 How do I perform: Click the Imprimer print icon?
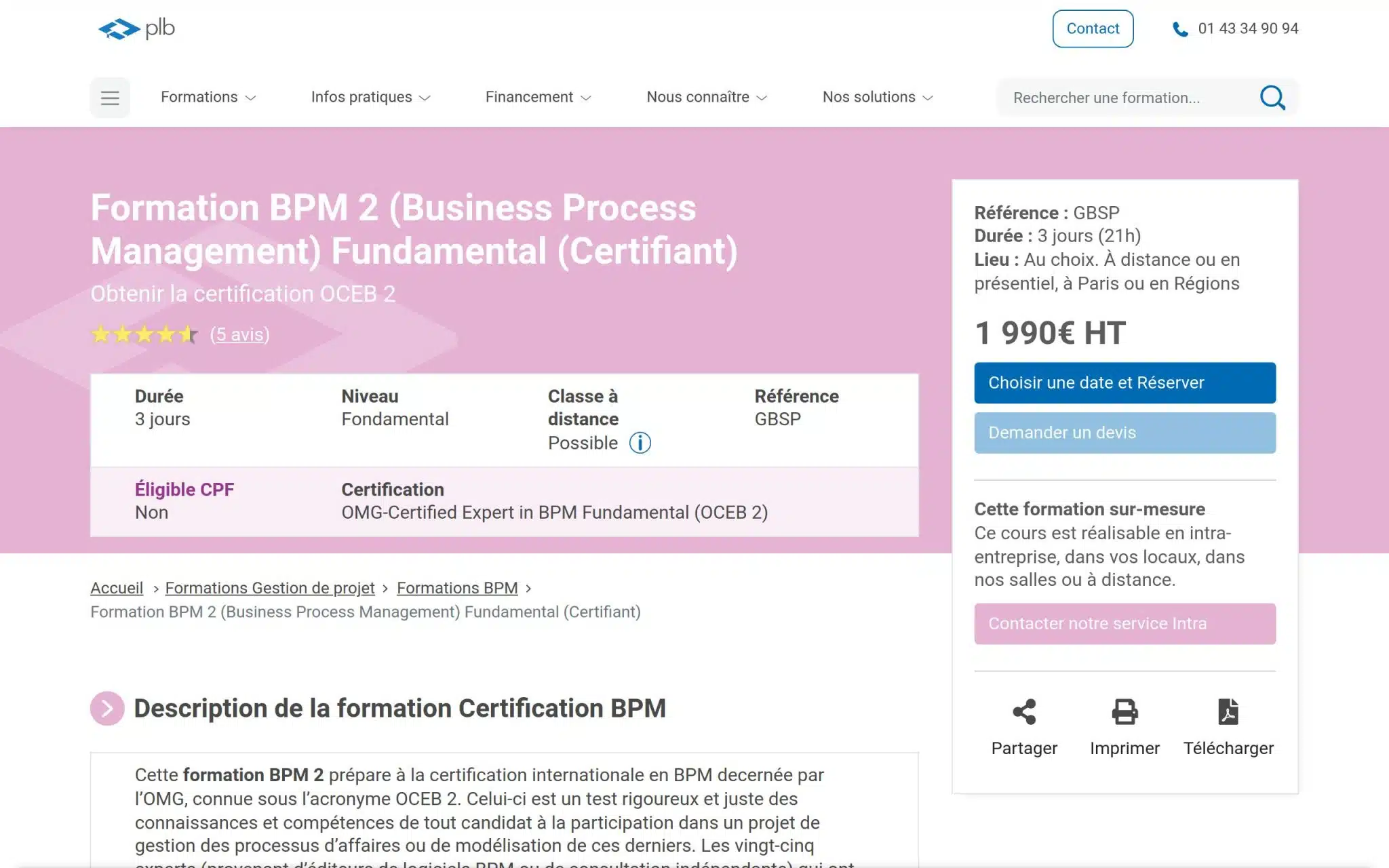point(1124,711)
